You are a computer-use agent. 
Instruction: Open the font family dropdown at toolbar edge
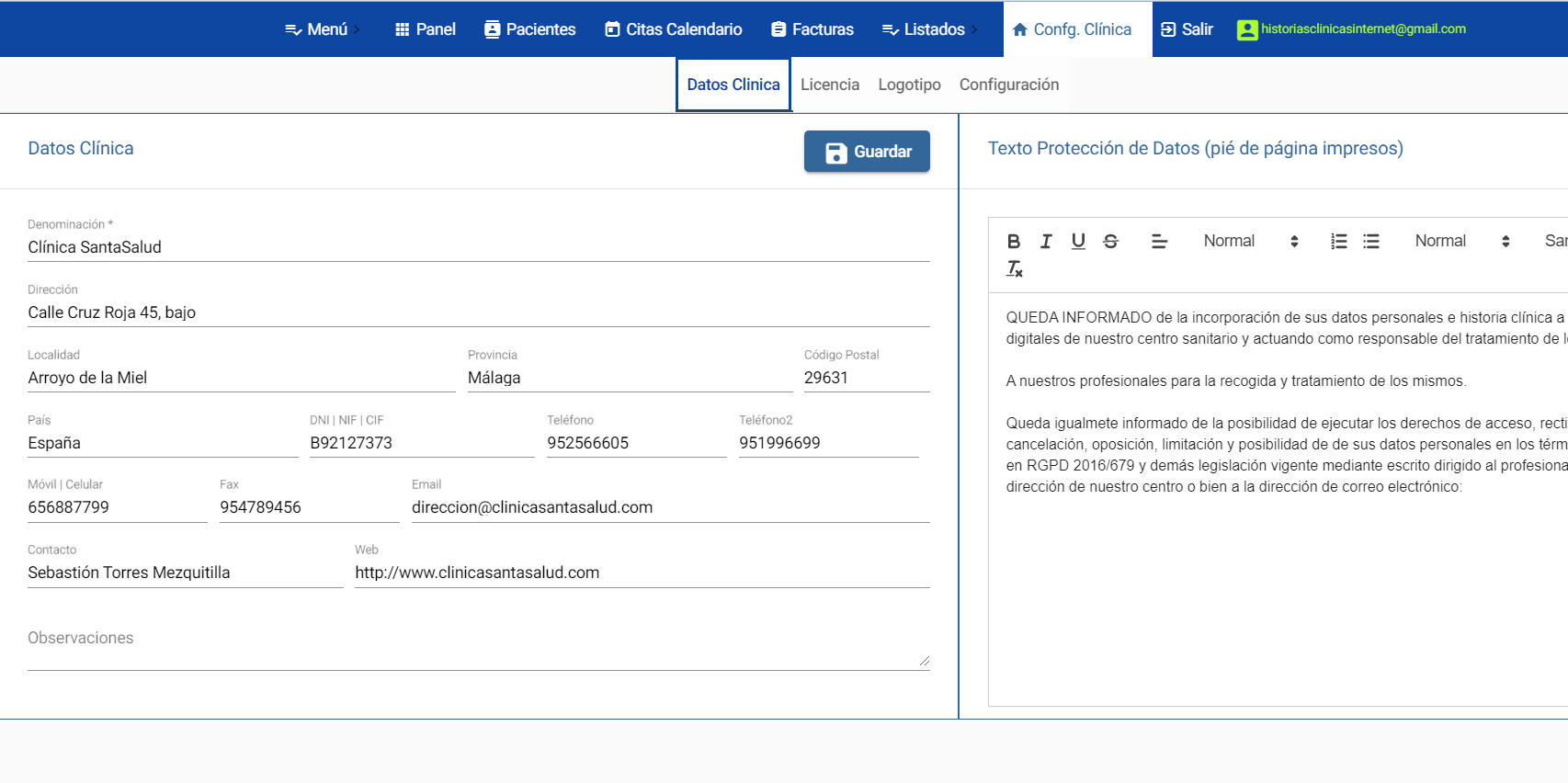1555,241
